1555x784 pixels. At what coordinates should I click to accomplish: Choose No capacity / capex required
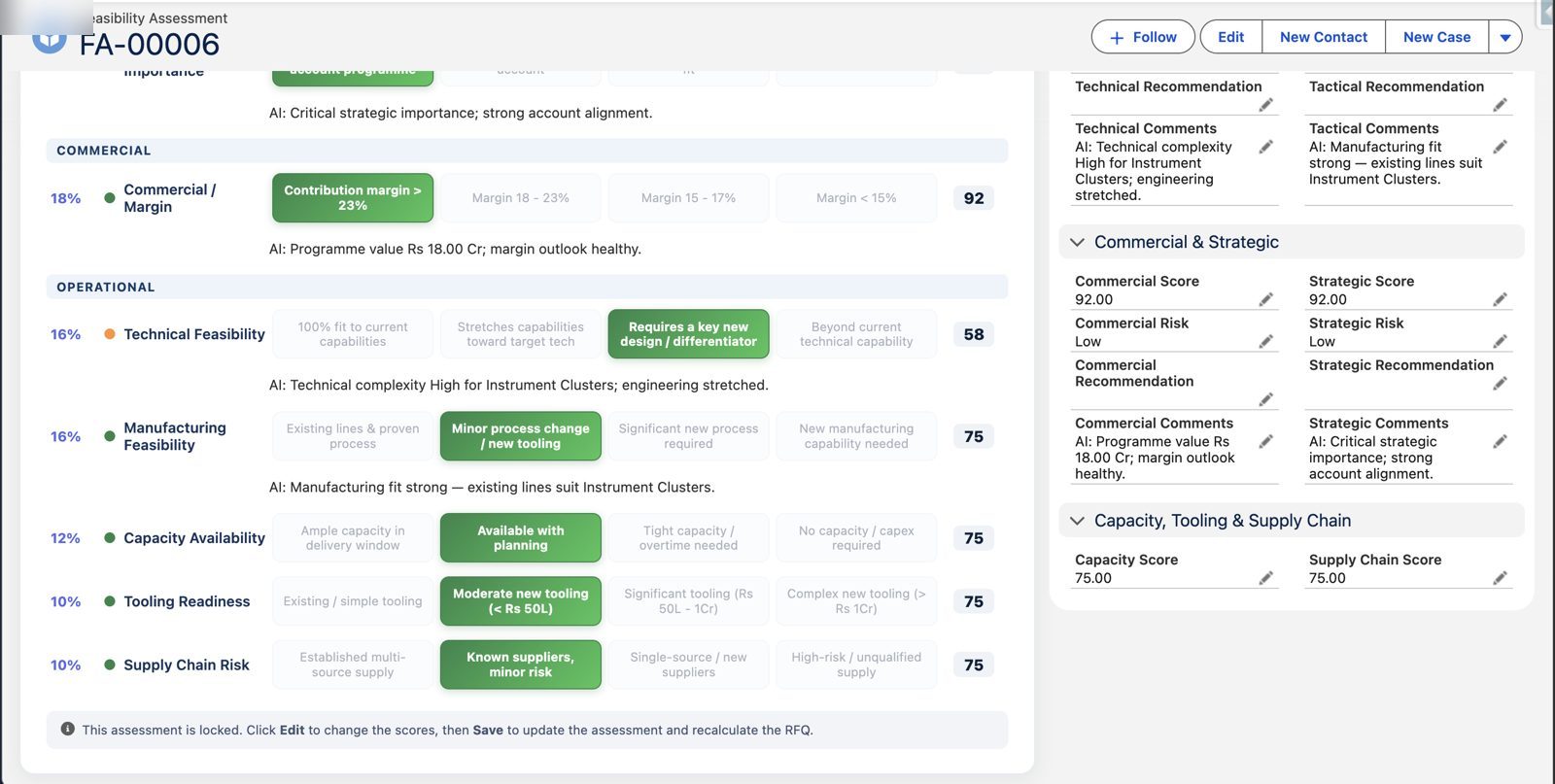[856, 538]
